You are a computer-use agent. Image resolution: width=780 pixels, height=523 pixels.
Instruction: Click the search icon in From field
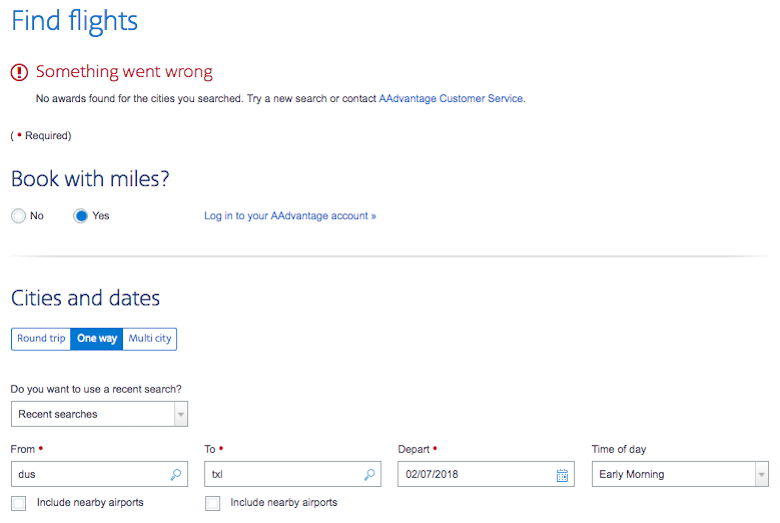tap(176, 474)
